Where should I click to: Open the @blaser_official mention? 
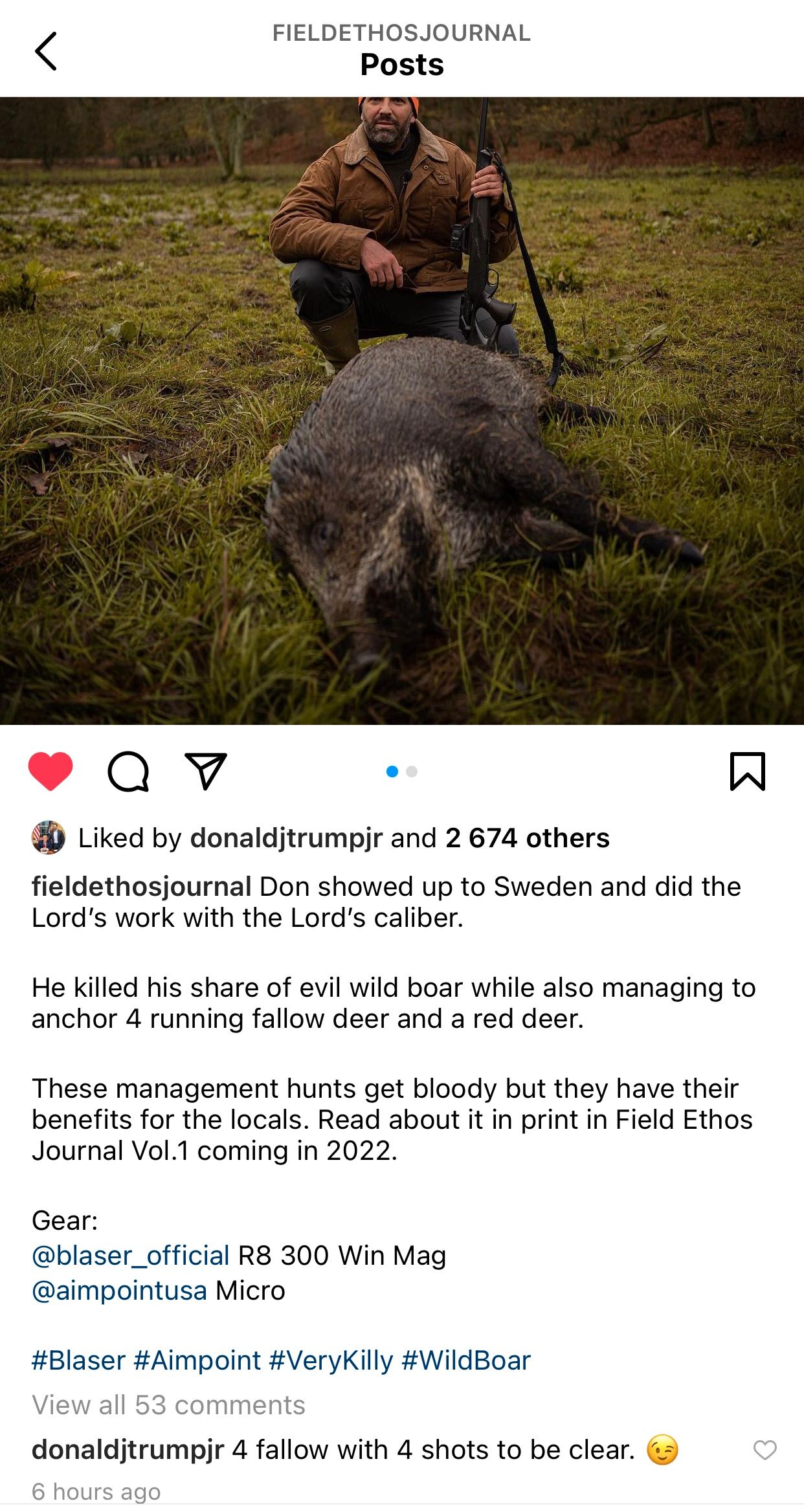click(x=131, y=1256)
